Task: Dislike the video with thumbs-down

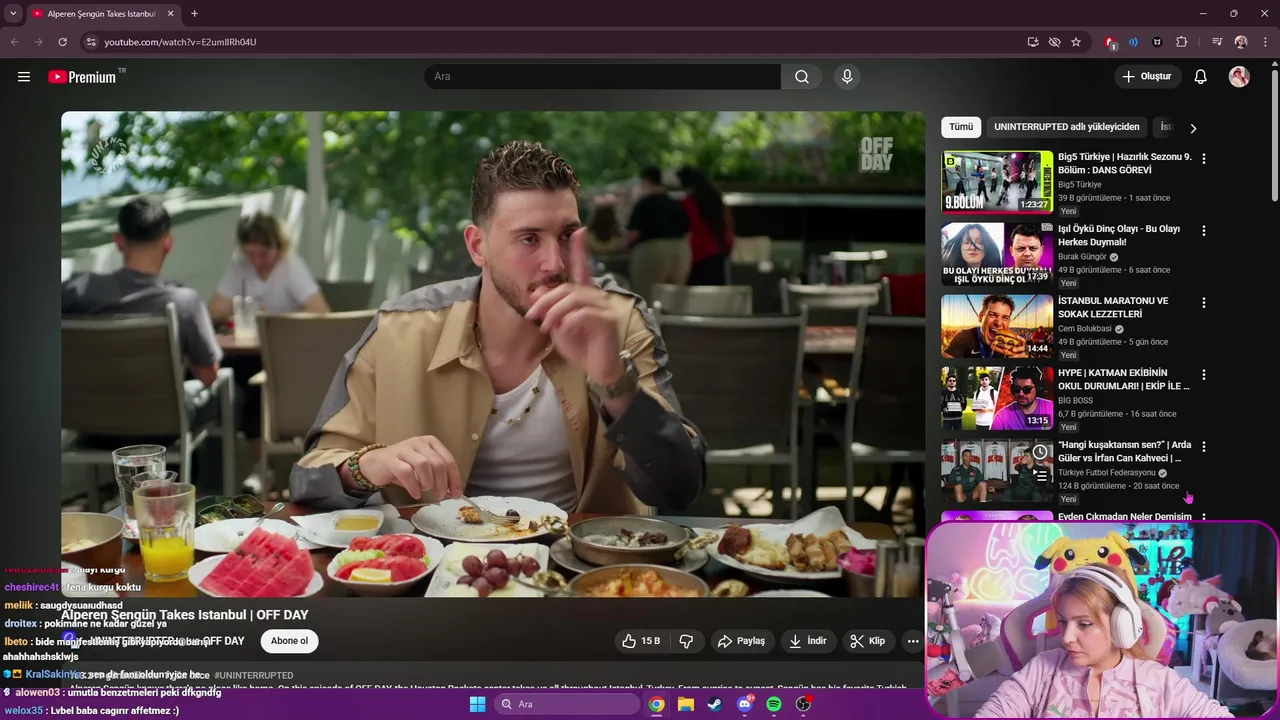Action: [686, 641]
